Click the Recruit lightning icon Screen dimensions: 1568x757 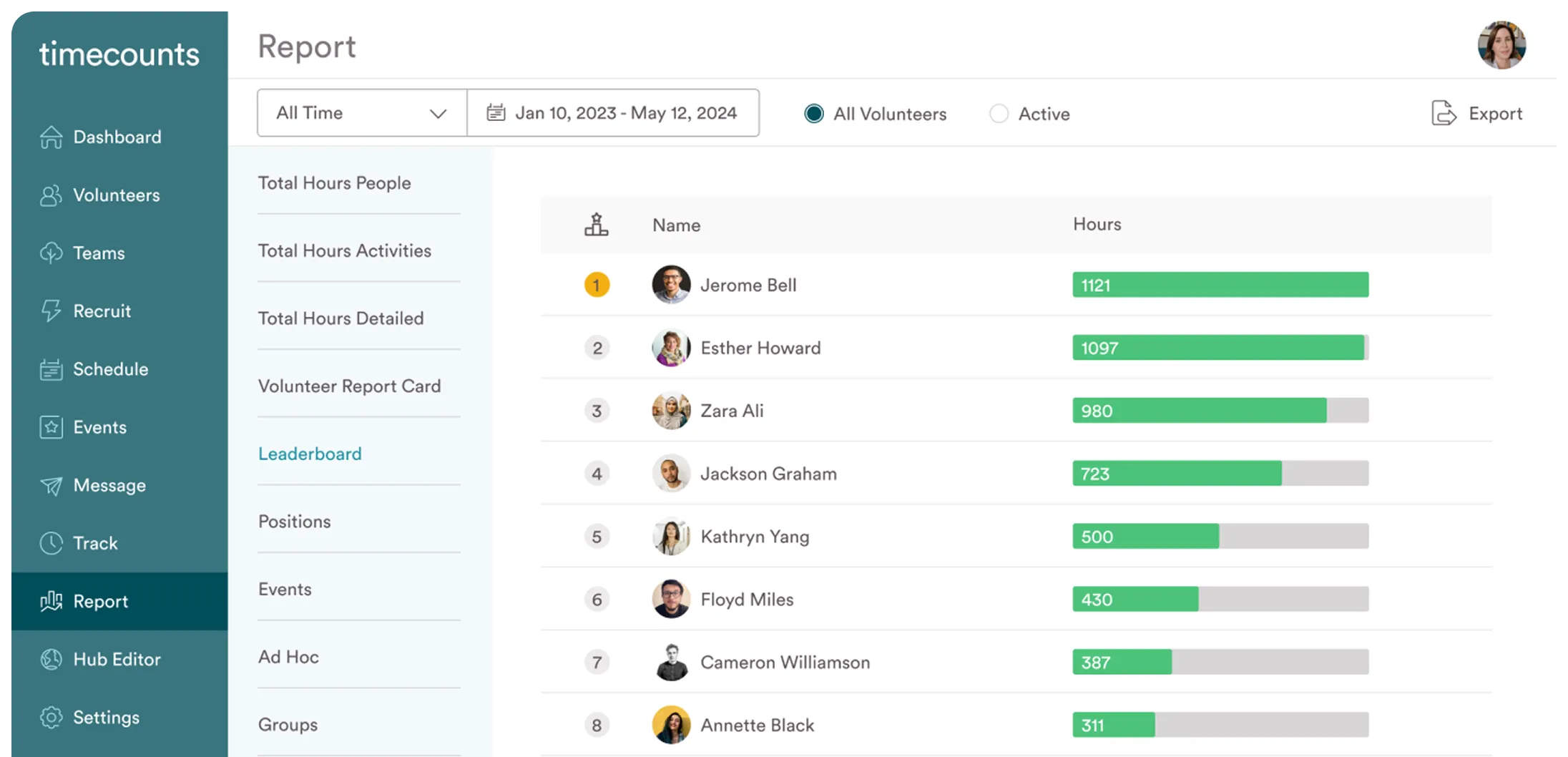[50, 311]
